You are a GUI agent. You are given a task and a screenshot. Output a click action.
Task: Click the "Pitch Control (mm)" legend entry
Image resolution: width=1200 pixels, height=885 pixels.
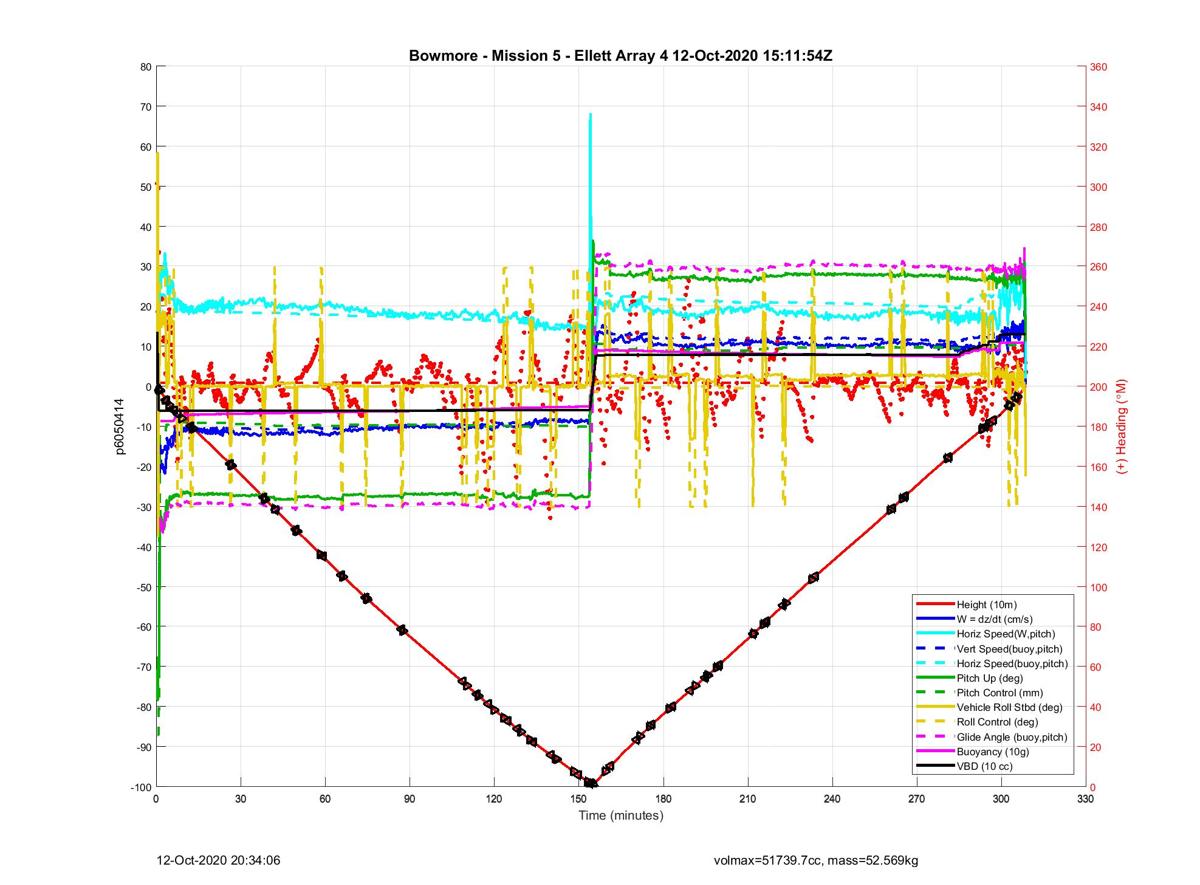[x=993, y=692]
